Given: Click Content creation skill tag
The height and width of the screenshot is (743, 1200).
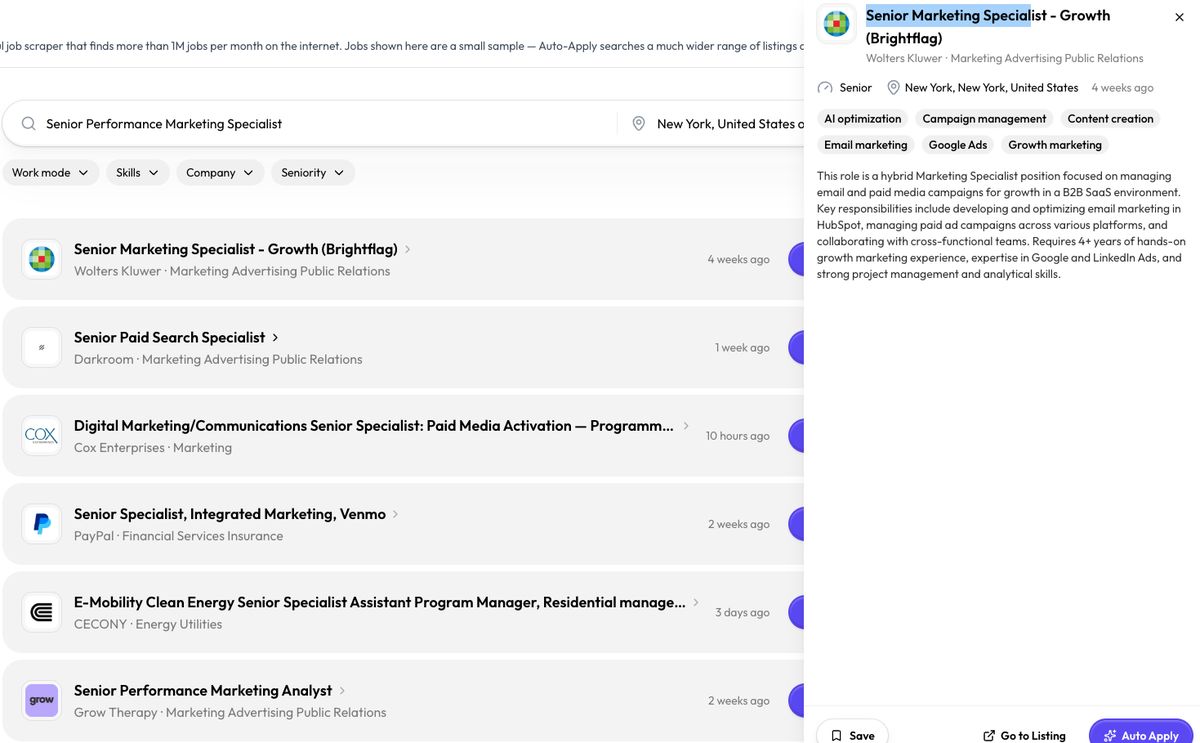Looking at the screenshot, I should (x=1110, y=118).
